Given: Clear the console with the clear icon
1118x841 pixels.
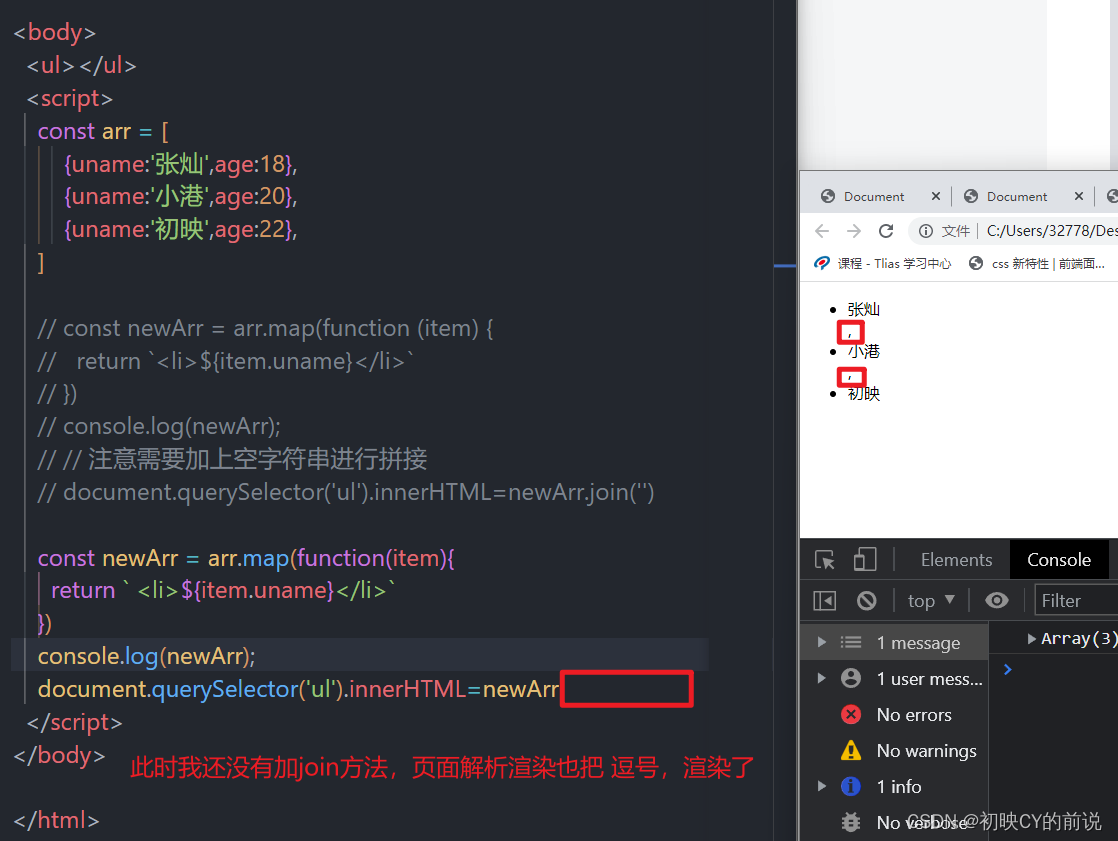Looking at the screenshot, I should click(x=866, y=600).
